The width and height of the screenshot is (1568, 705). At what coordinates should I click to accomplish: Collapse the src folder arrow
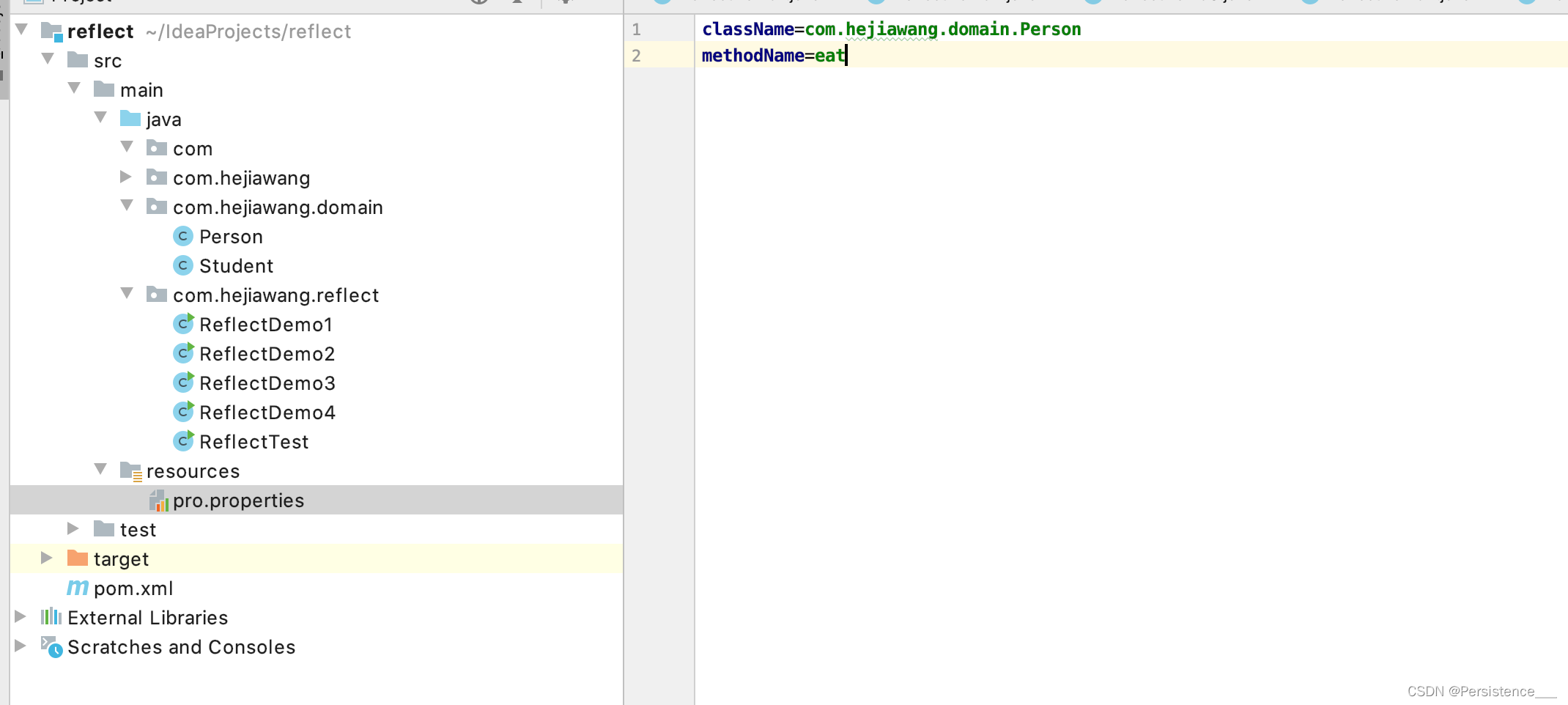[x=48, y=59]
